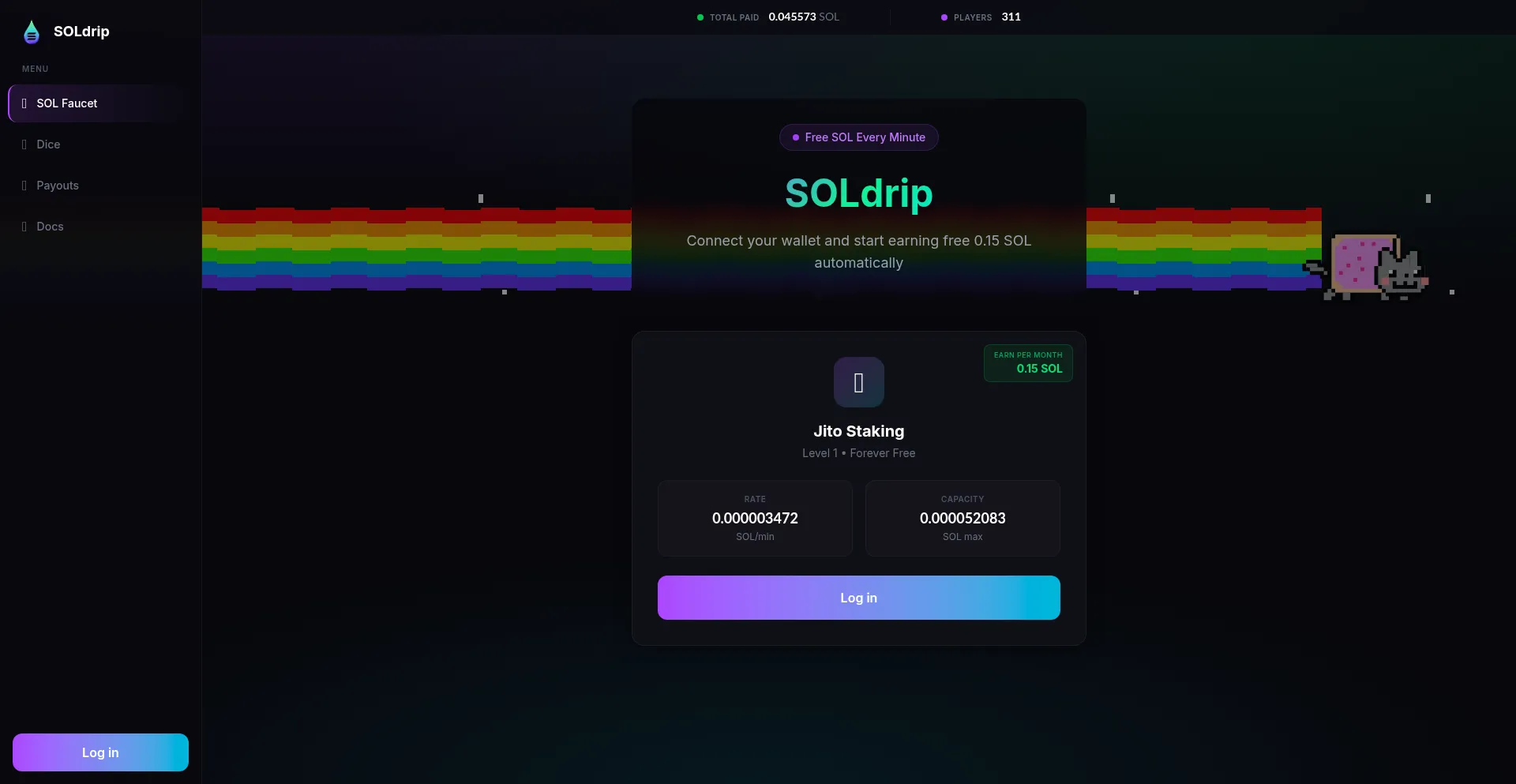1516x784 pixels.
Task: Click the SOL Faucet sidebar icon
Action: (x=24, y=103)
